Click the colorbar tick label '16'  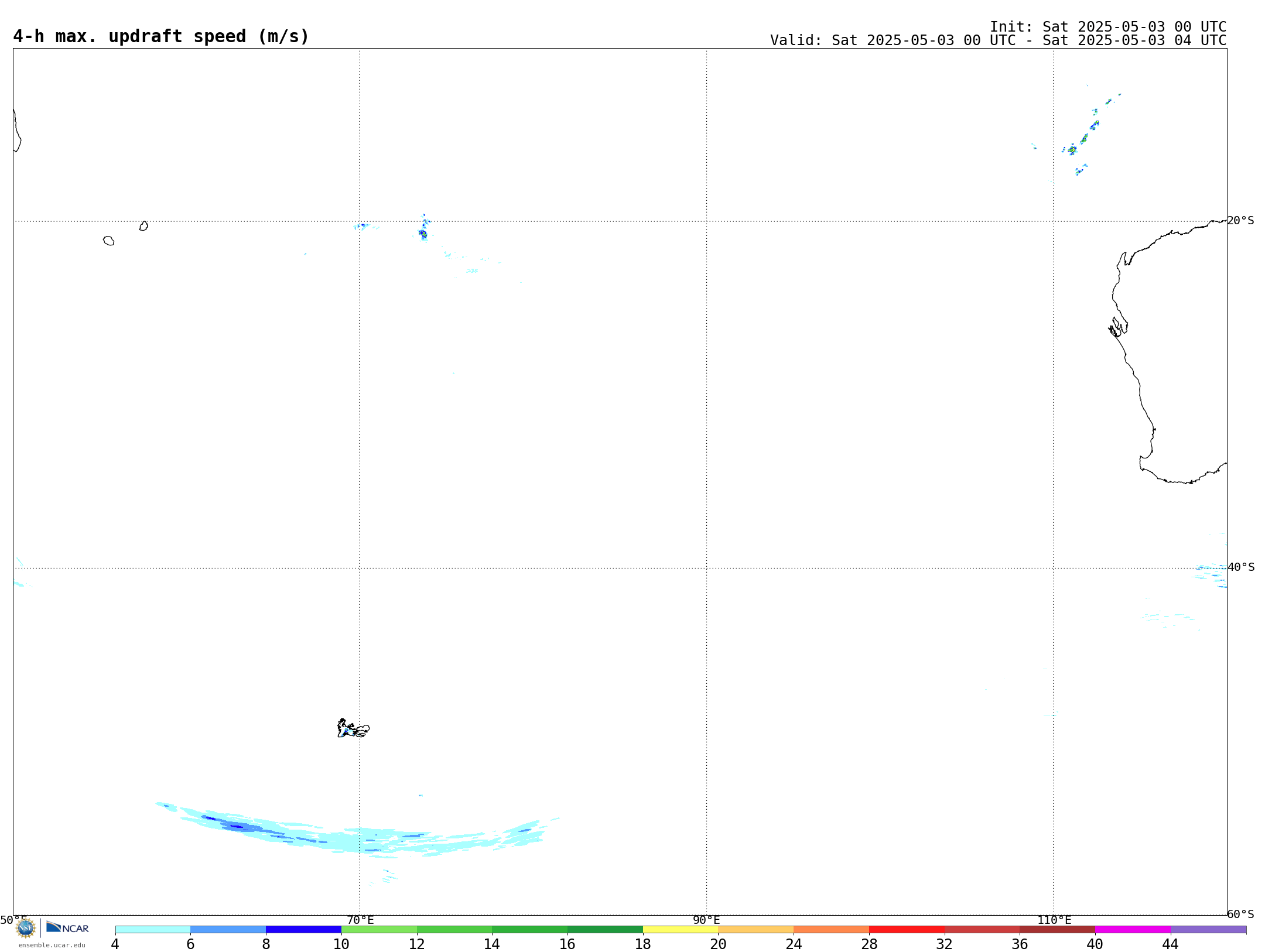click(x=567, y=944)
